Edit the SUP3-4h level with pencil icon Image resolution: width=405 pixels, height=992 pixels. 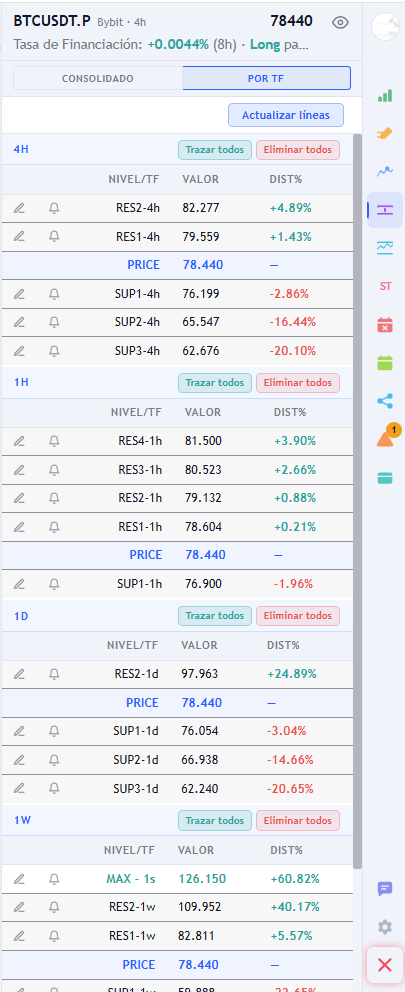[20, 350]
